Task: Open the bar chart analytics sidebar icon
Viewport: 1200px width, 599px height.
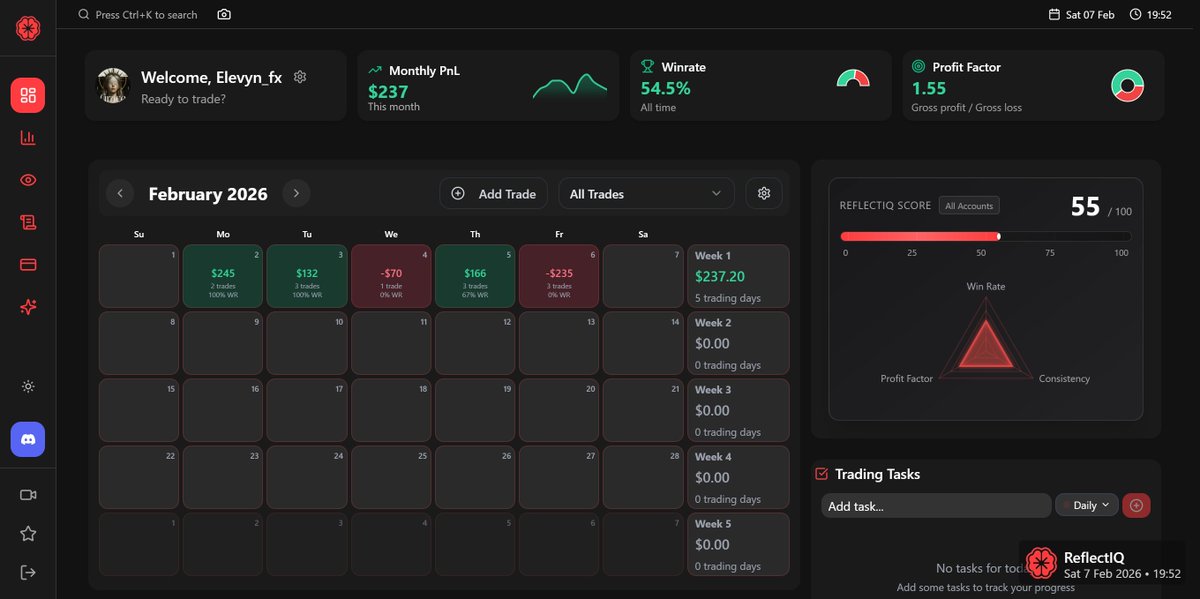Action: (28, 138)
